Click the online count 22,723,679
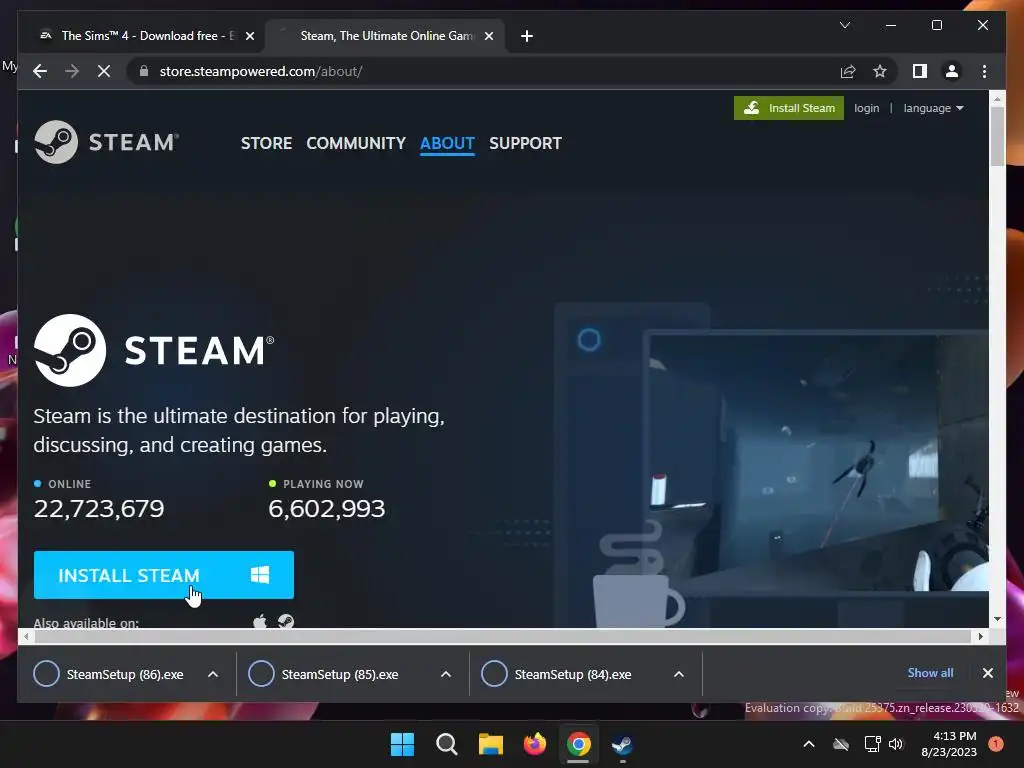 [x=99, y=508]
